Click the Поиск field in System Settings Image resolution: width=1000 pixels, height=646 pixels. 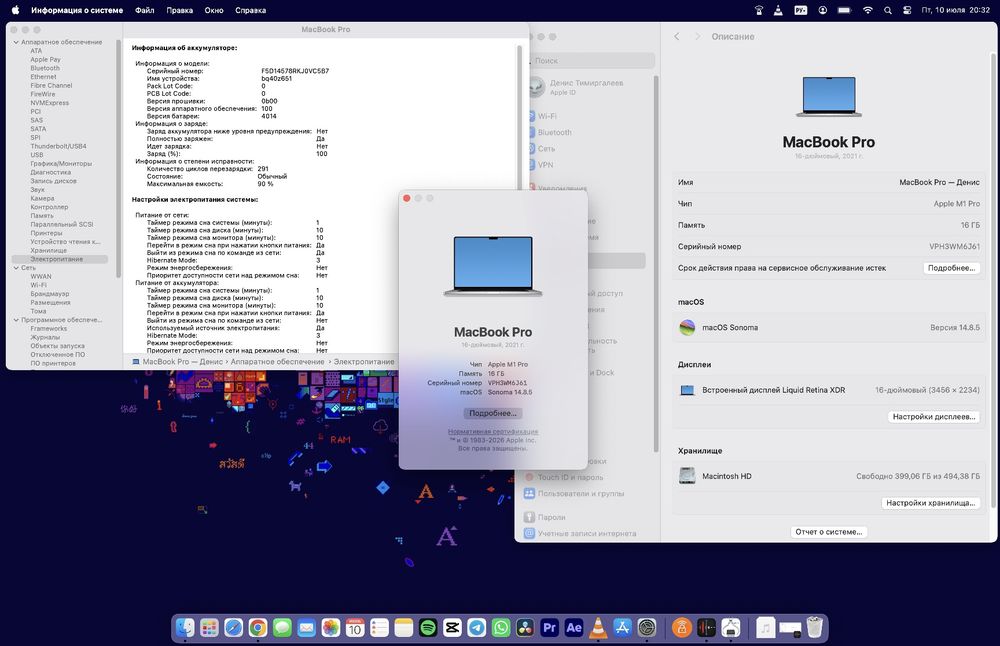[x=592, y=61]
